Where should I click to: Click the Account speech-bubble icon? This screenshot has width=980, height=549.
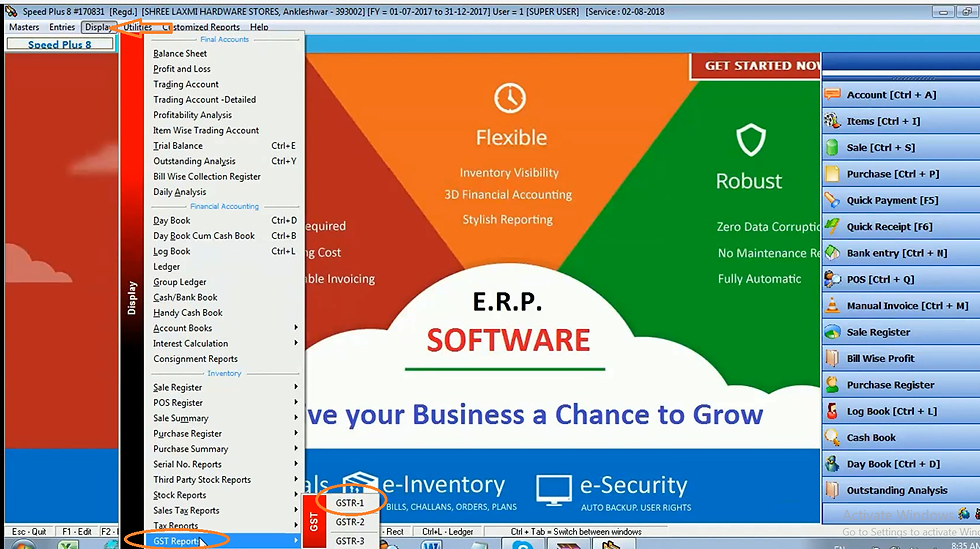point(832,94)
